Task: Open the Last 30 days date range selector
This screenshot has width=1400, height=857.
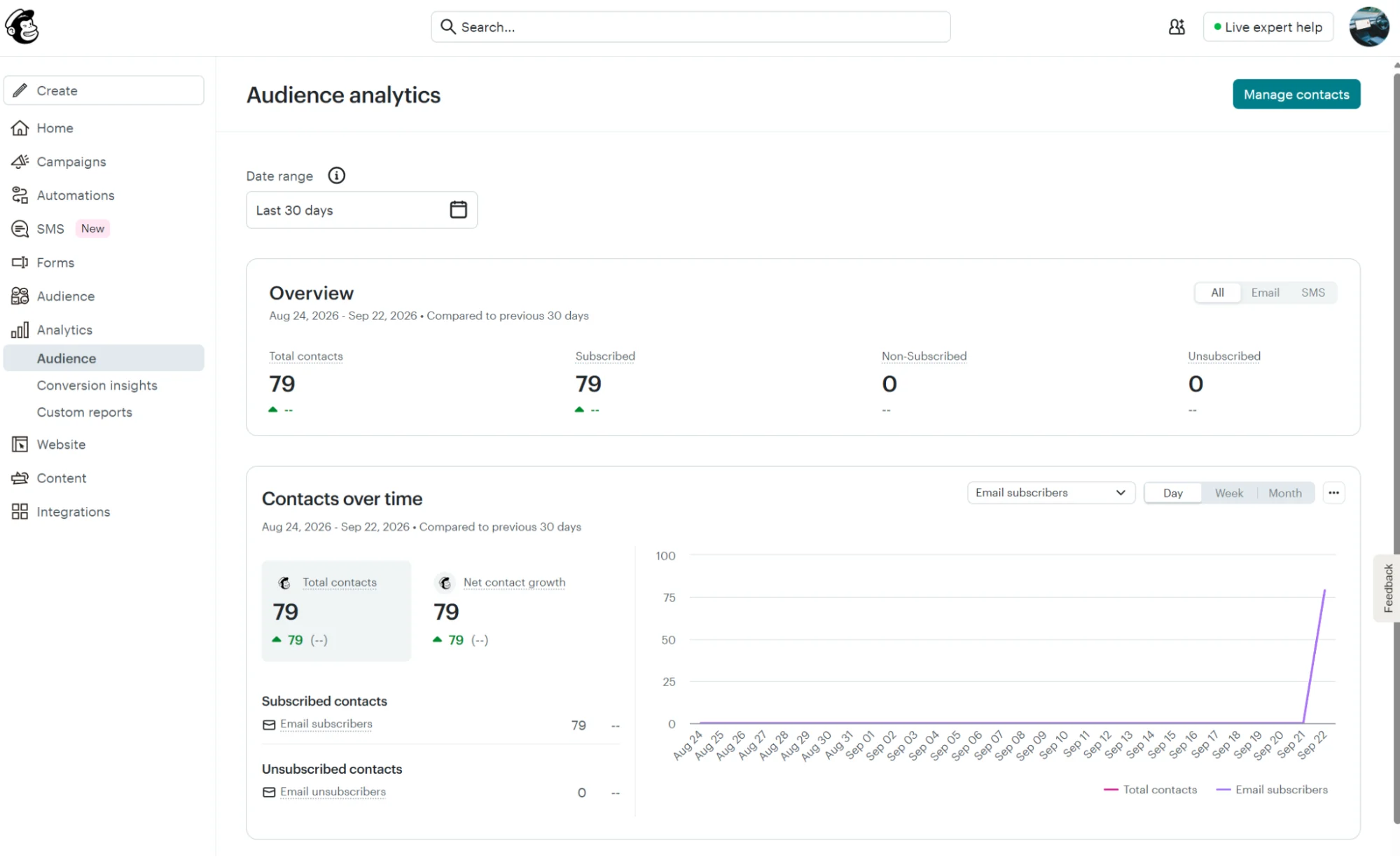Action: 361,210
